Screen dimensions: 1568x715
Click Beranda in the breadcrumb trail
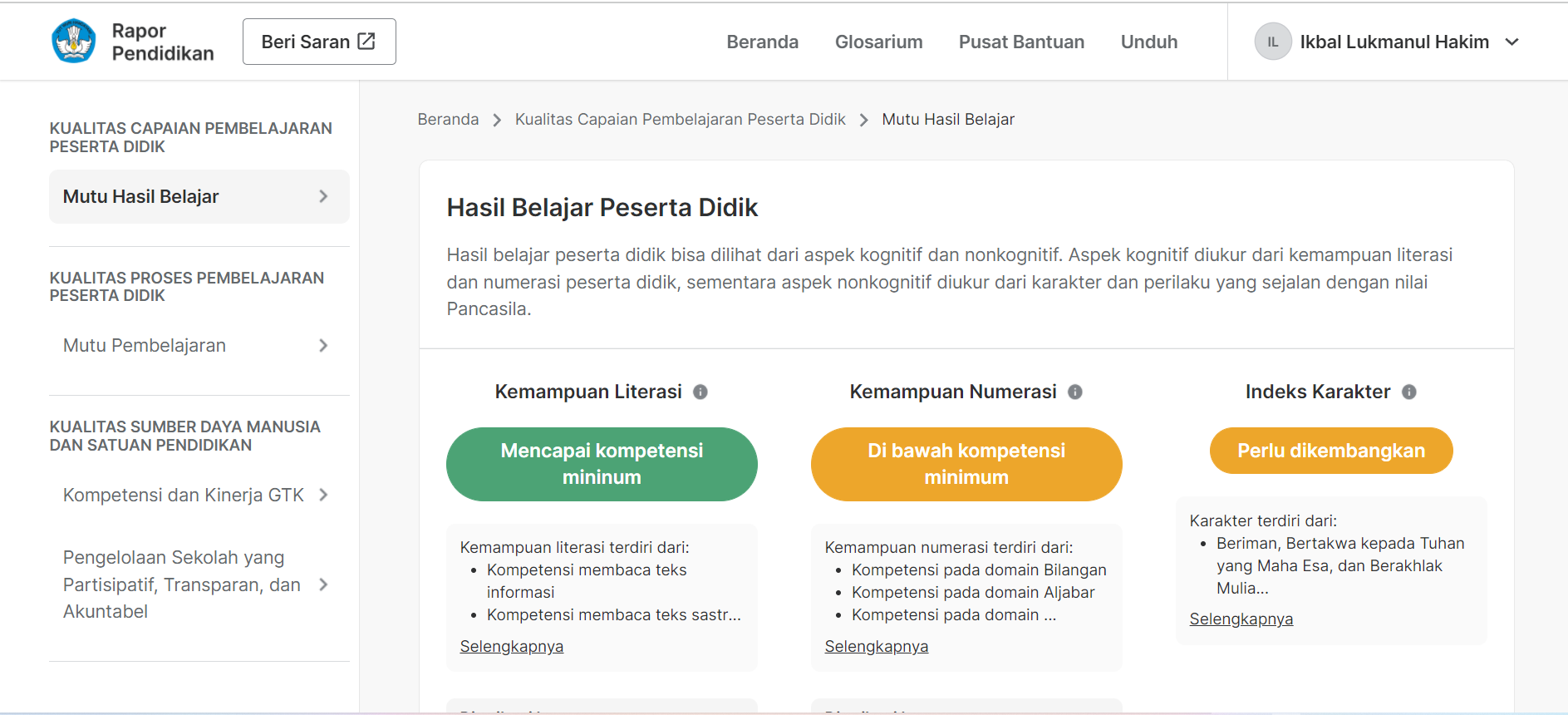click(x=448, y=119)
